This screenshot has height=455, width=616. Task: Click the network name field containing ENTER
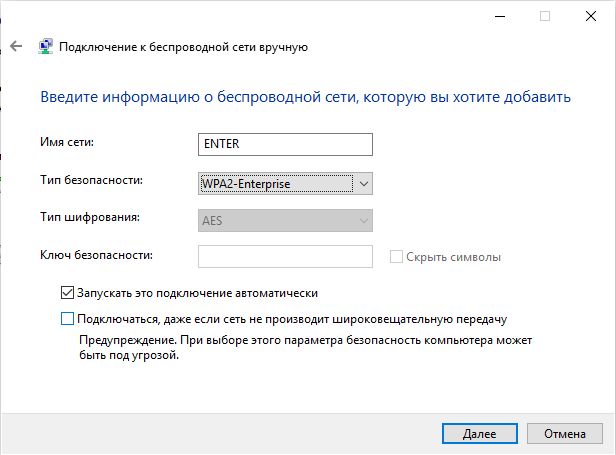[285, 144]
